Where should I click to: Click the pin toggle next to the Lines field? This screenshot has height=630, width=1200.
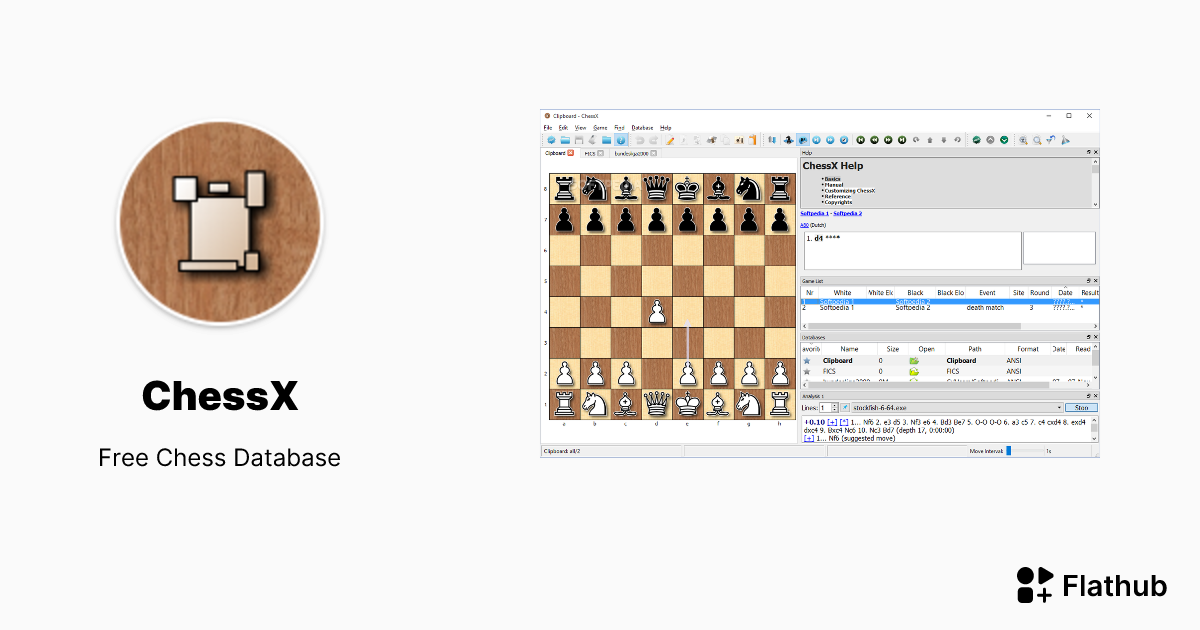tap(846, 407)
